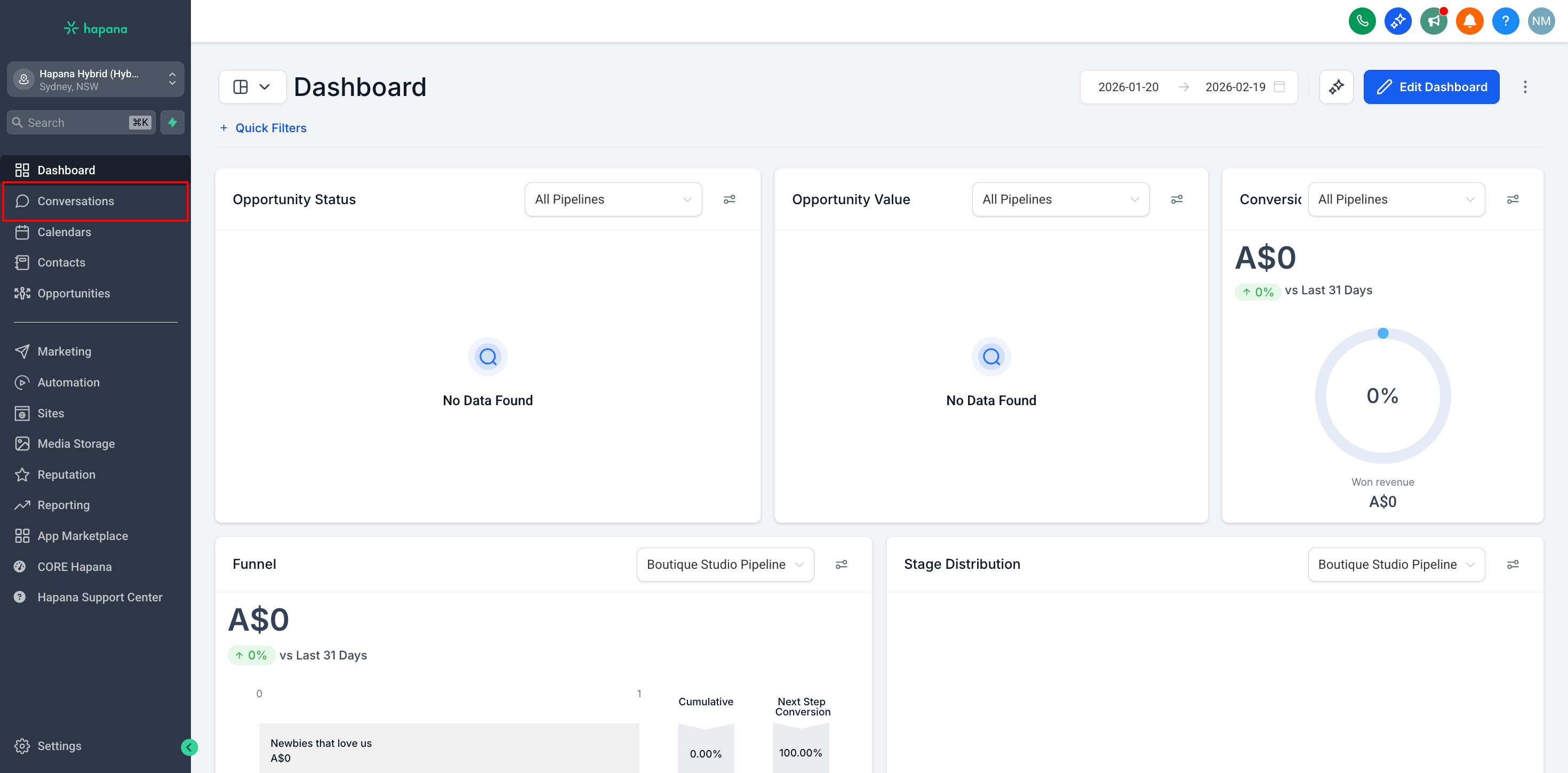Click the green phone dialer icon
Image resolution: width=1568 pixels, height=773 pixels.
(x=1362, y=21)
